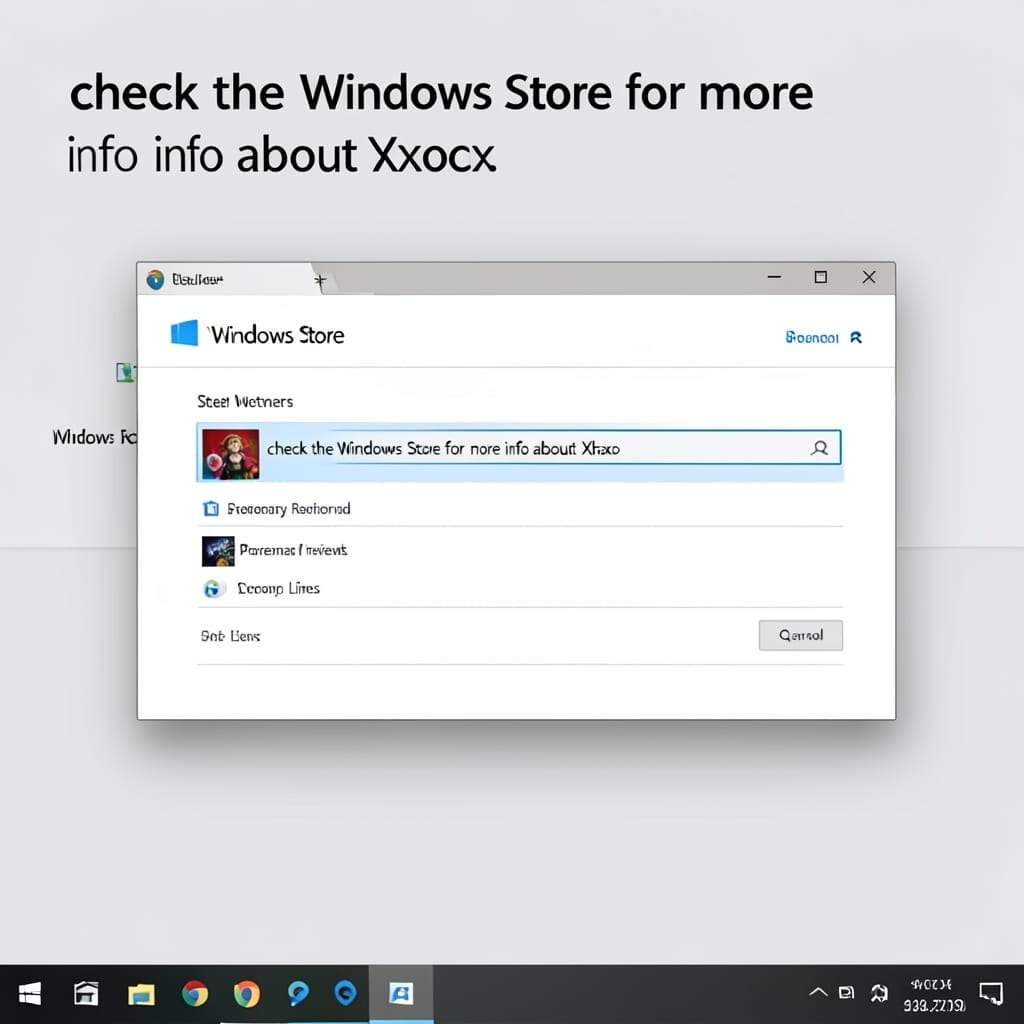The width and height of the screenshot is (1024, 1024).
Task: Show hidden system tray icons chevron
Action: pyautogui.click(x=818, y=993)
